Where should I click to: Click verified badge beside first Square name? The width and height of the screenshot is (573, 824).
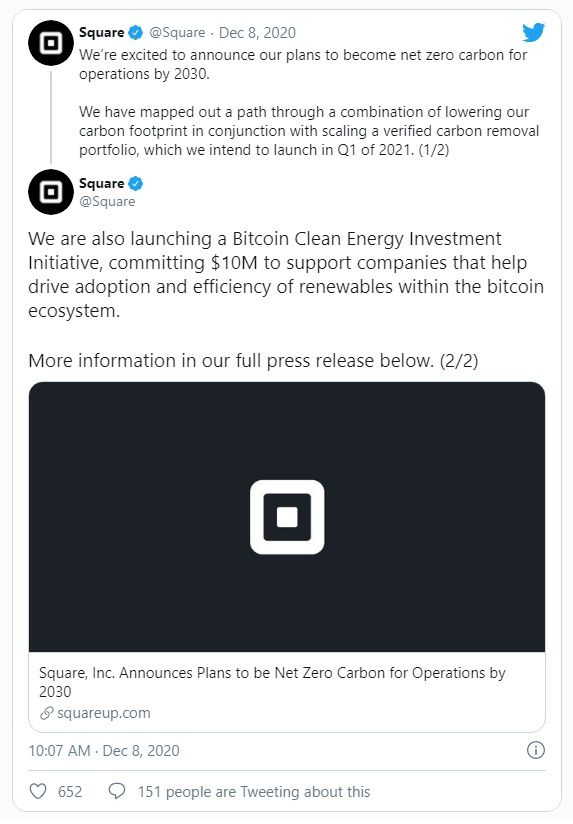[136, 33]
